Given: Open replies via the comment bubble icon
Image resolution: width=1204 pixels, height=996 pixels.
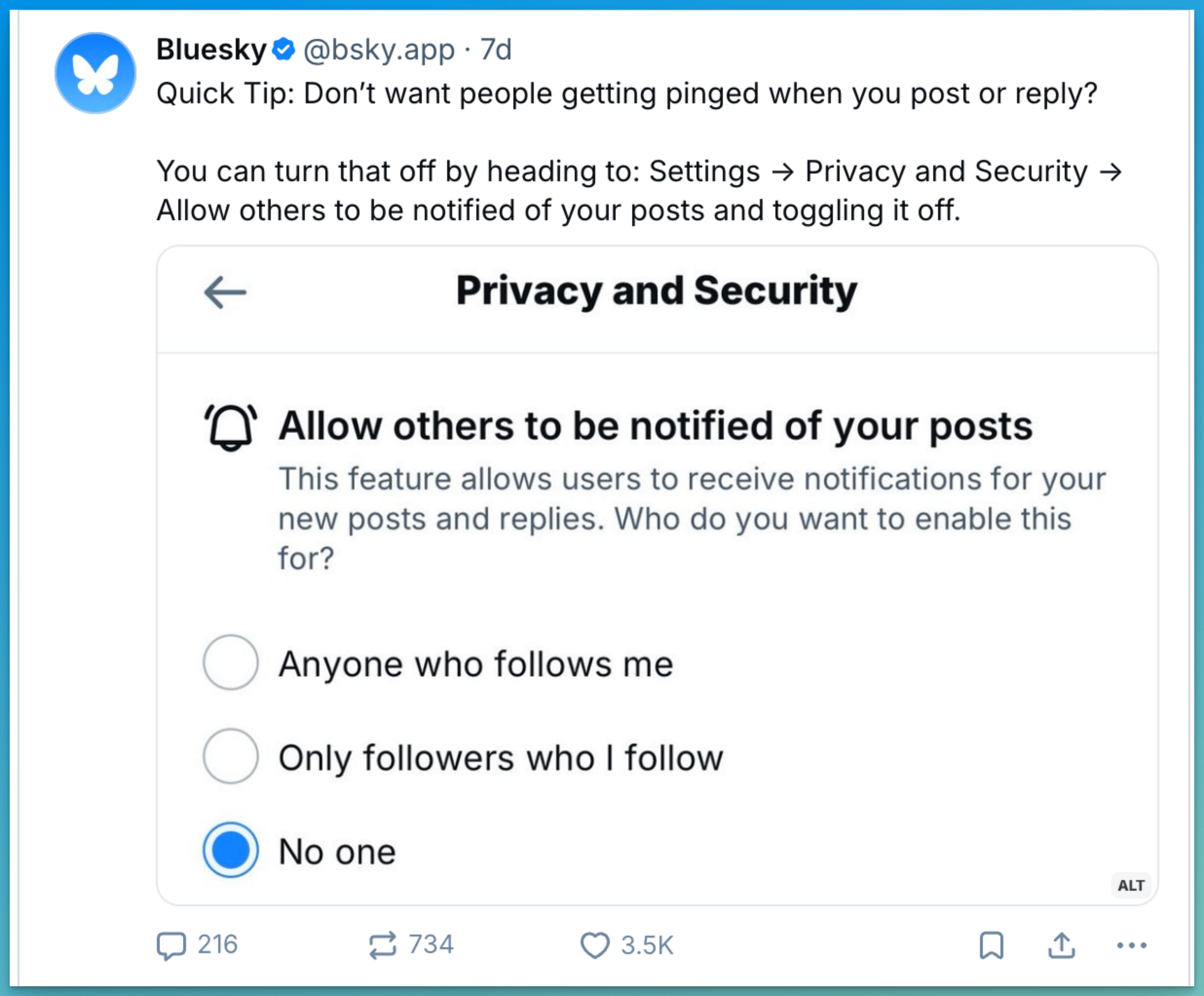Looking at the screenshot, I should point(171,945).
